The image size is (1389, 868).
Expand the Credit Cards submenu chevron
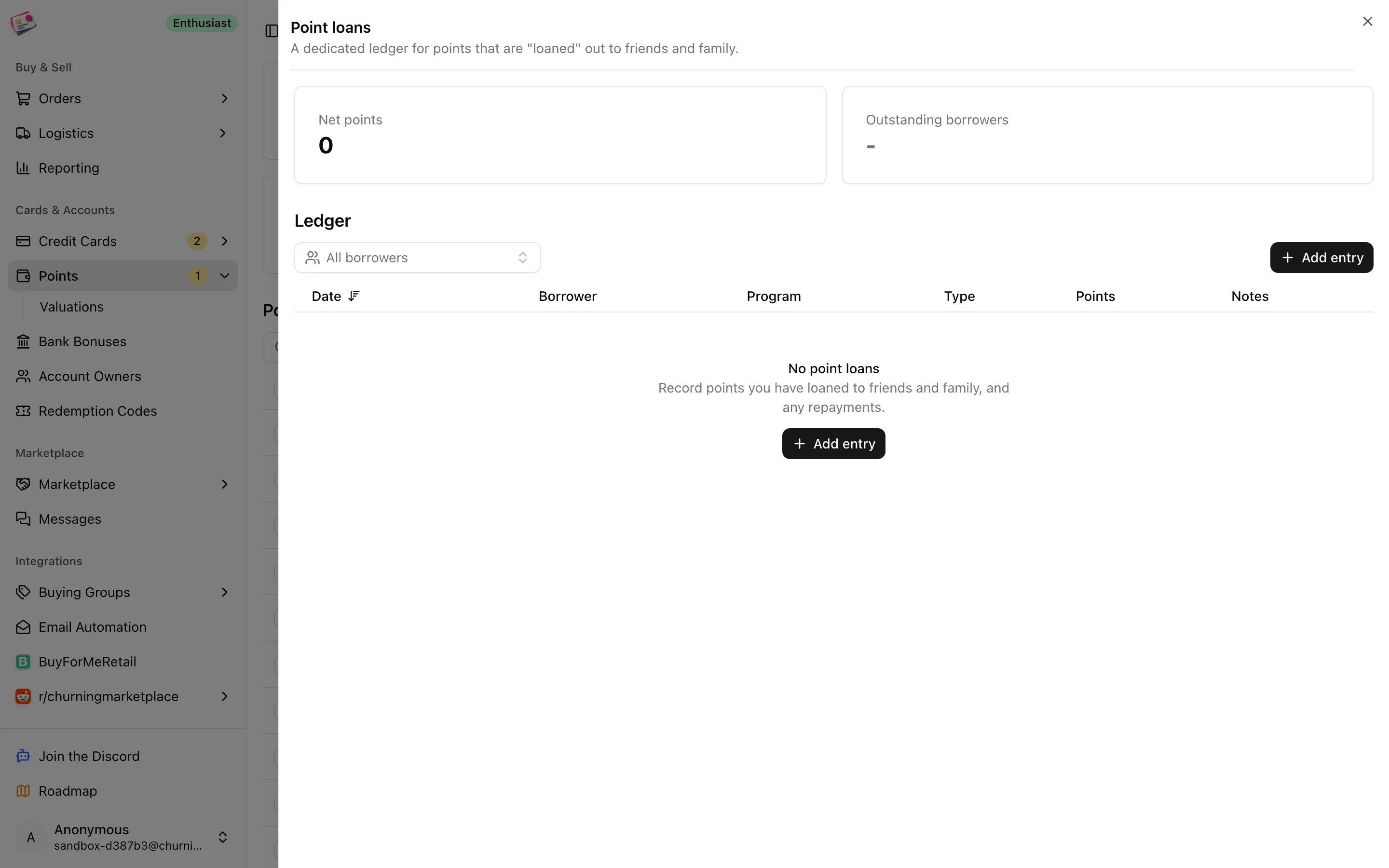click(x=224, y=241)
